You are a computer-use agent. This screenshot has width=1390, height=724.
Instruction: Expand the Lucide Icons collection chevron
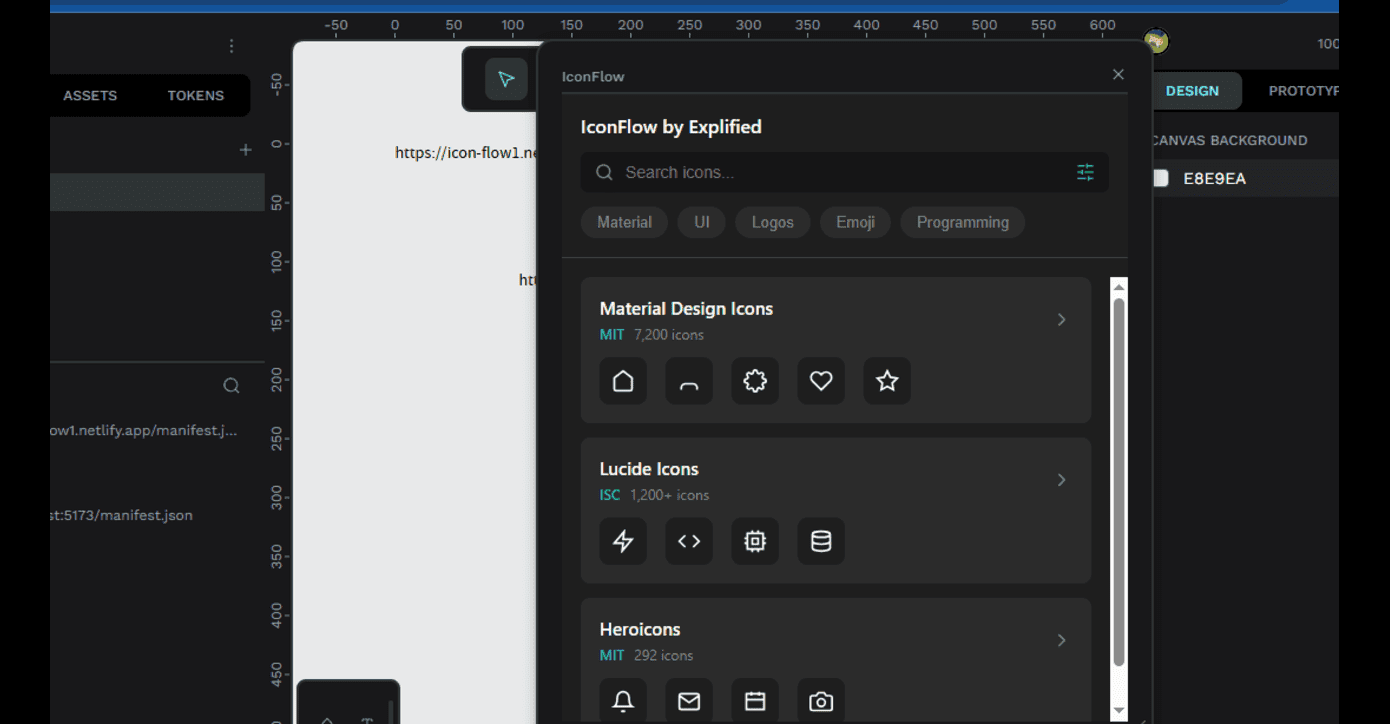[x=1061, y=480]
